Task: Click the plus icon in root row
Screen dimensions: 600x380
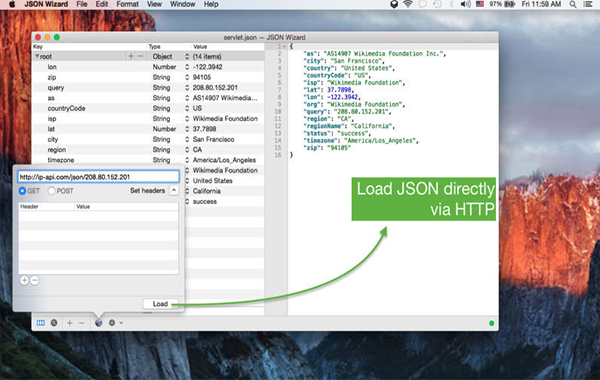Action: (x=131, y=56)
